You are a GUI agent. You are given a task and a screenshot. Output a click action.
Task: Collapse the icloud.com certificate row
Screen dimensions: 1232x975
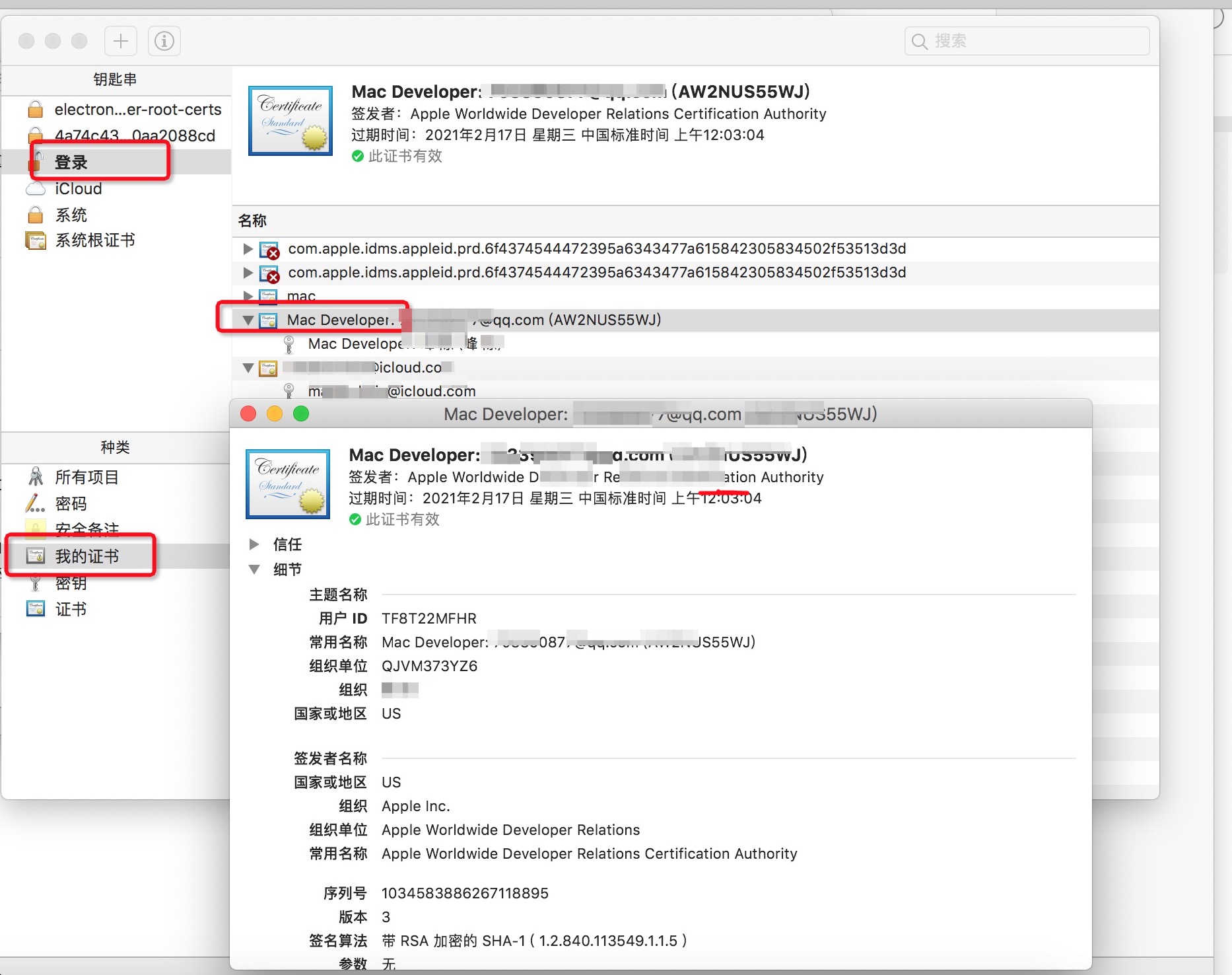[248, 368]
